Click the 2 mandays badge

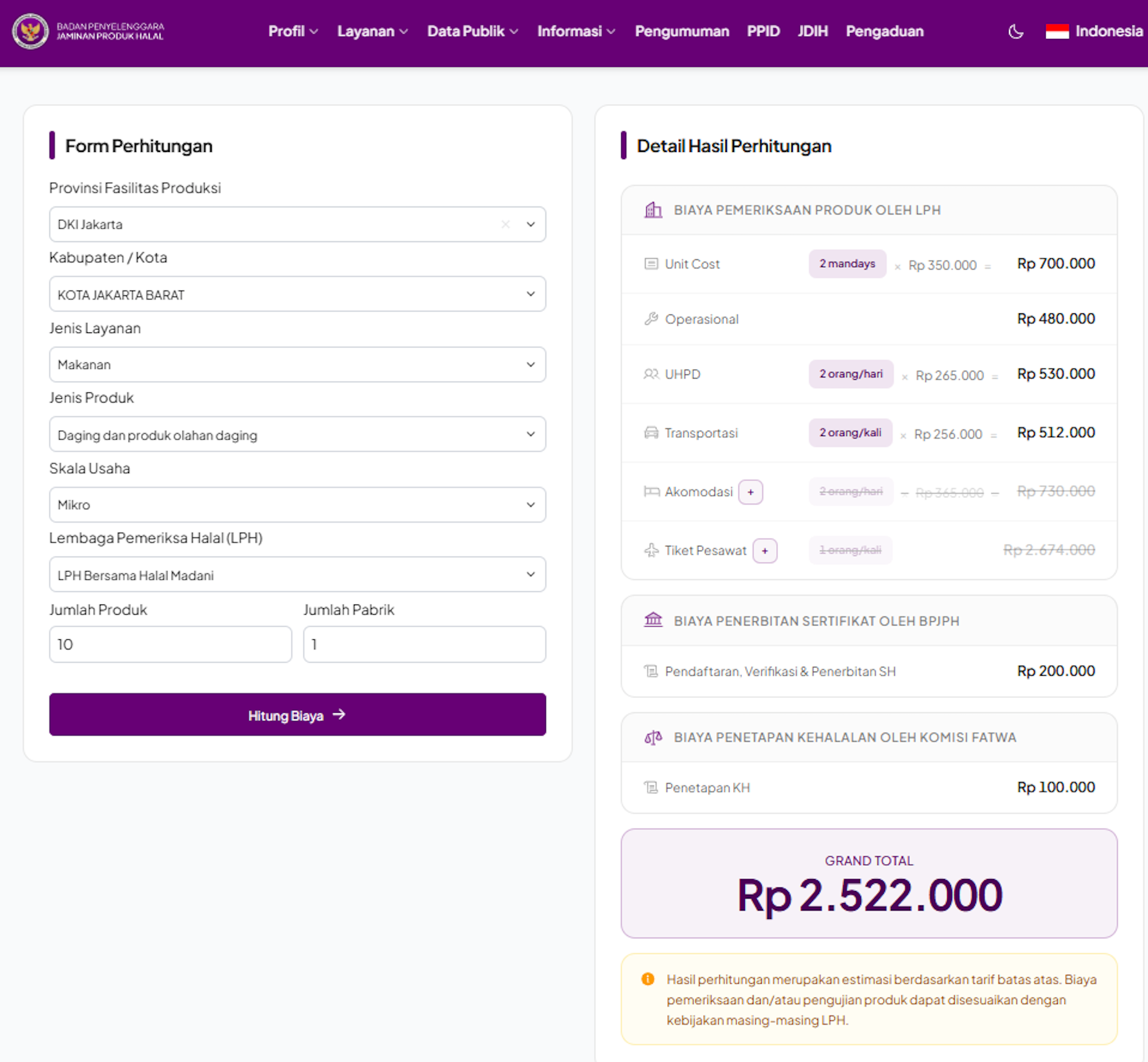tap(847, 264)
